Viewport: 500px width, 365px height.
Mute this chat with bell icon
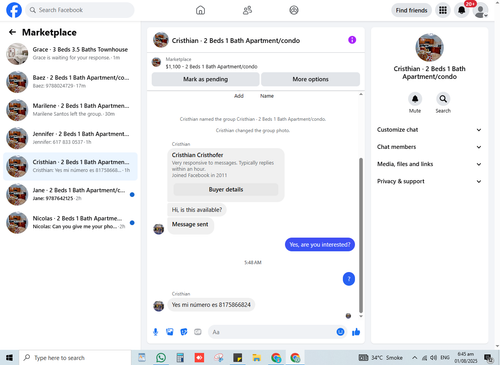(415, 99)
